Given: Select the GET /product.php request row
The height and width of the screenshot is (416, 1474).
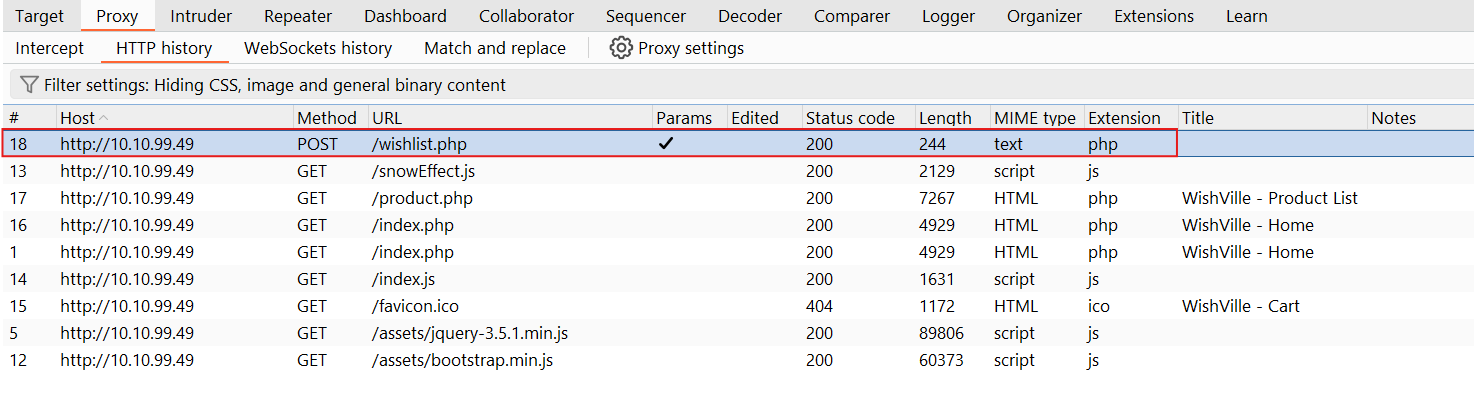Looking at the screenshot, I should coord(737,198).
